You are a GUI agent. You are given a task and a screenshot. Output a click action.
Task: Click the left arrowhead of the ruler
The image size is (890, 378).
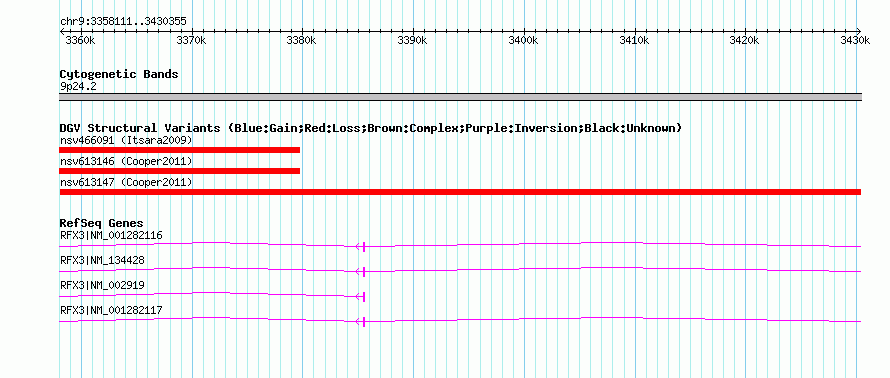62,31
